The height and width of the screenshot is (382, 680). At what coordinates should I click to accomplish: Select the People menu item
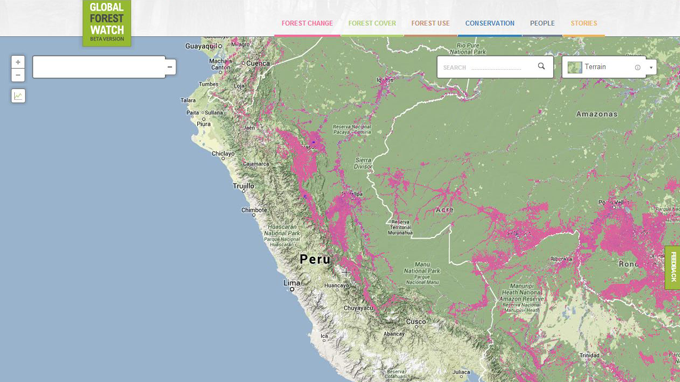point(542,23)
